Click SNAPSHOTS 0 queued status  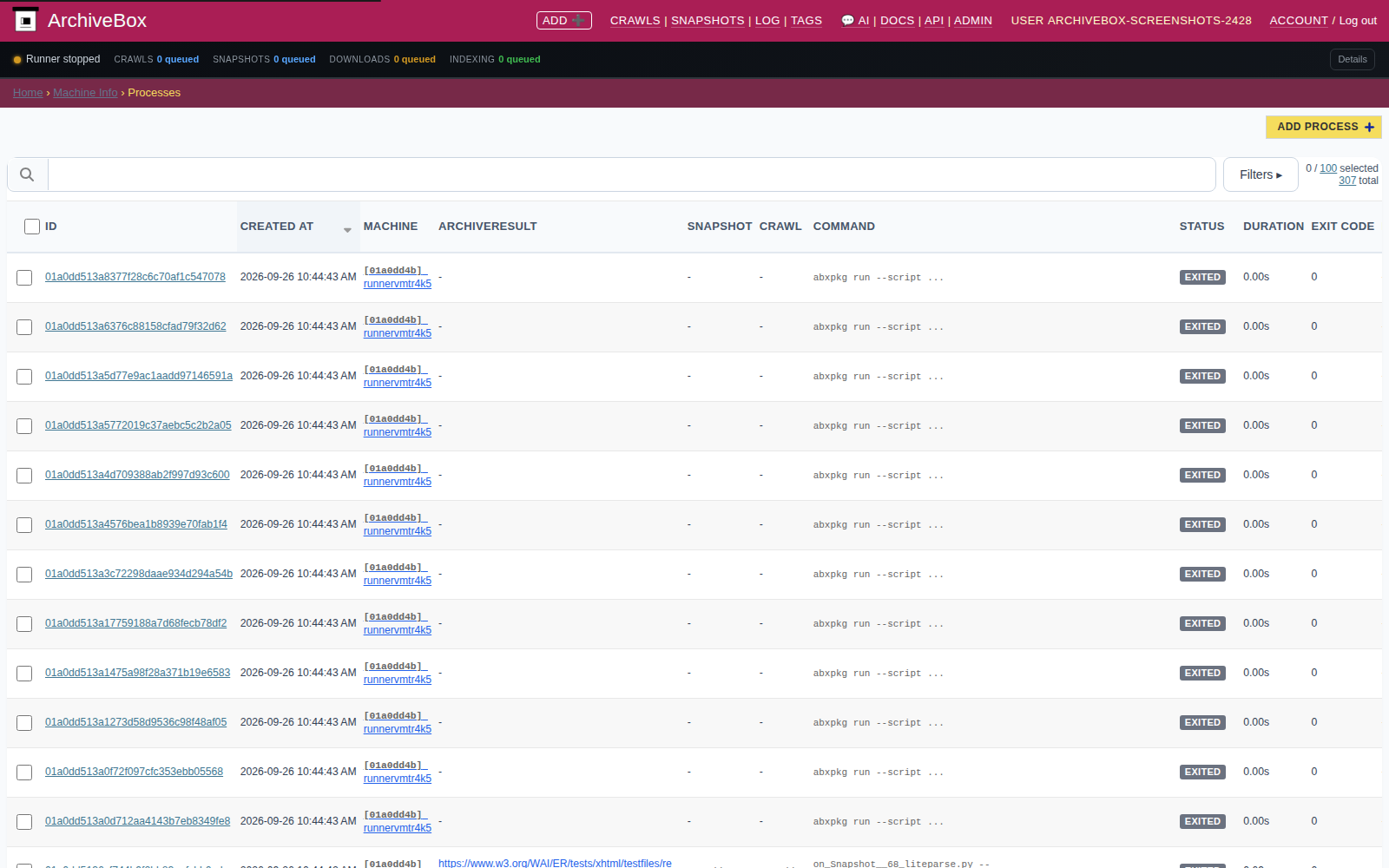[264, 60]
